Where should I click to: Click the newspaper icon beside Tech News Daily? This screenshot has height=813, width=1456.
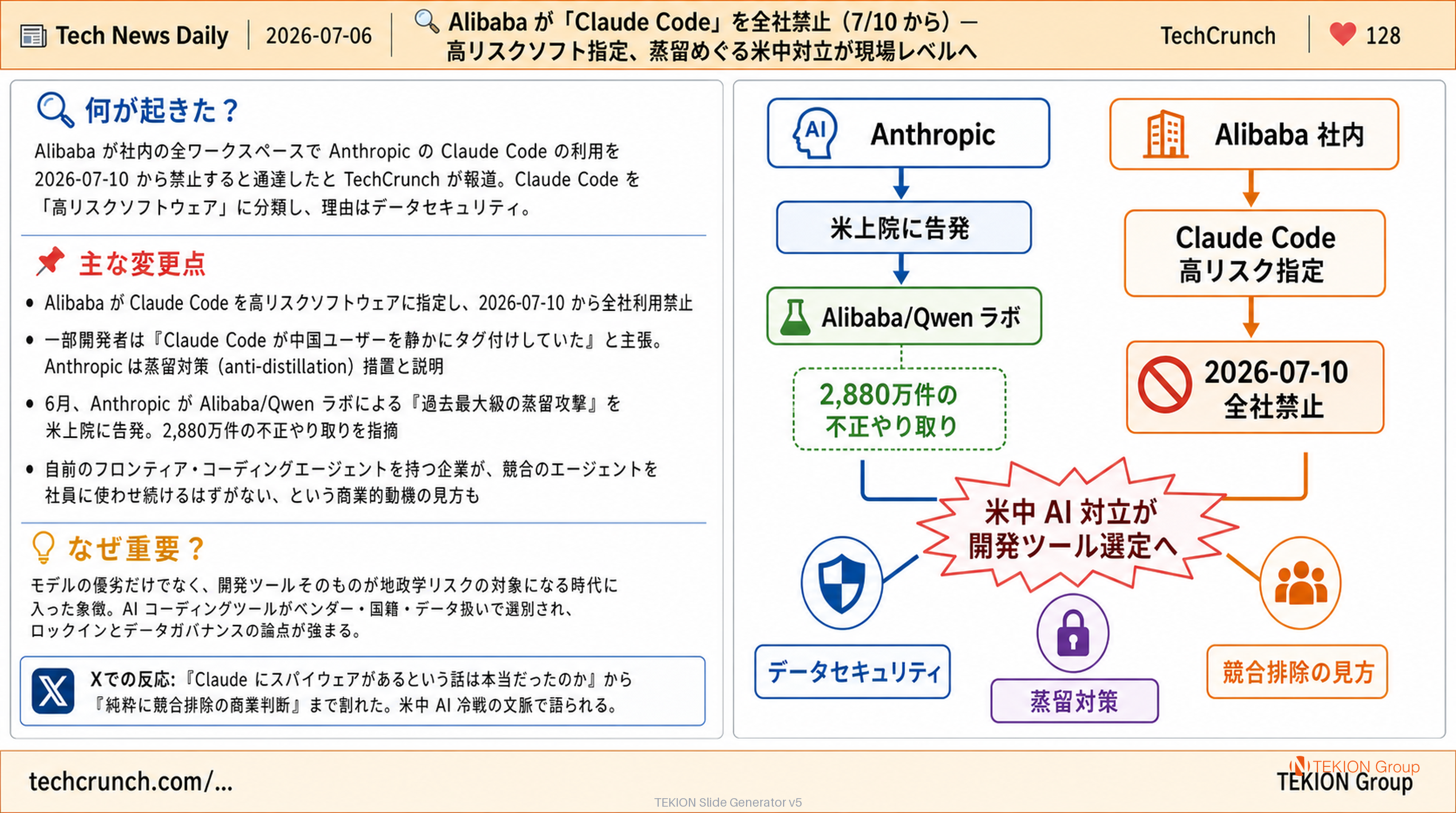point(33,36)
